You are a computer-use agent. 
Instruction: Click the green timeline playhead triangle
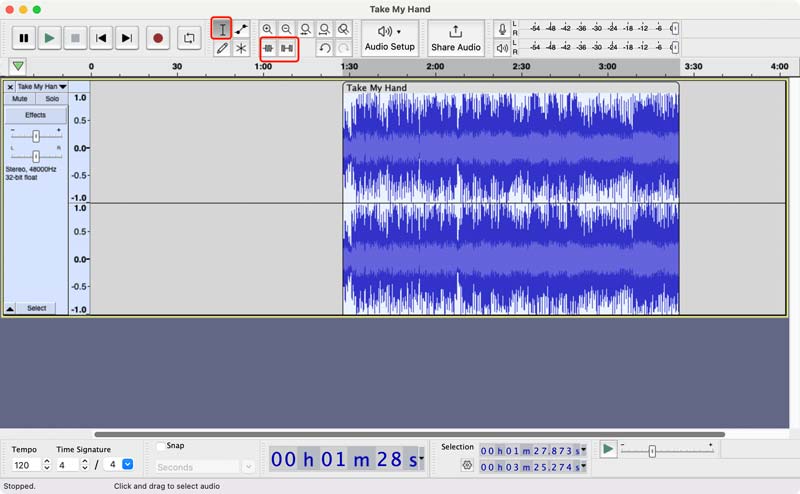[18, 66]
